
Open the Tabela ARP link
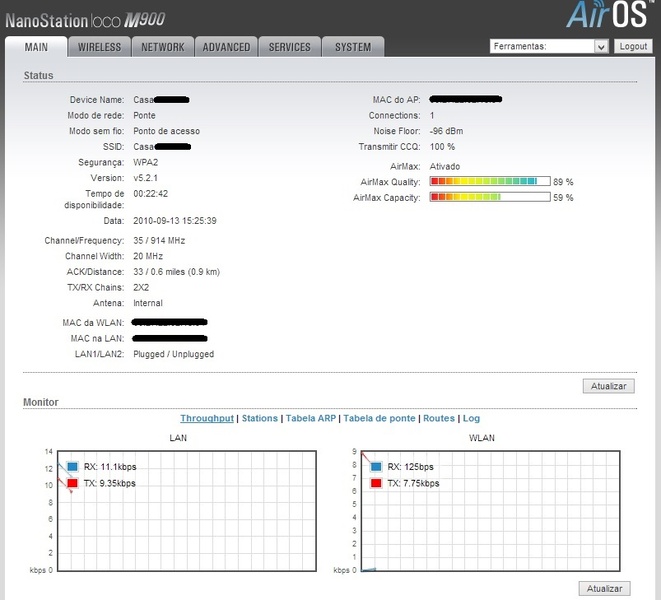click(x=311, y=418)
